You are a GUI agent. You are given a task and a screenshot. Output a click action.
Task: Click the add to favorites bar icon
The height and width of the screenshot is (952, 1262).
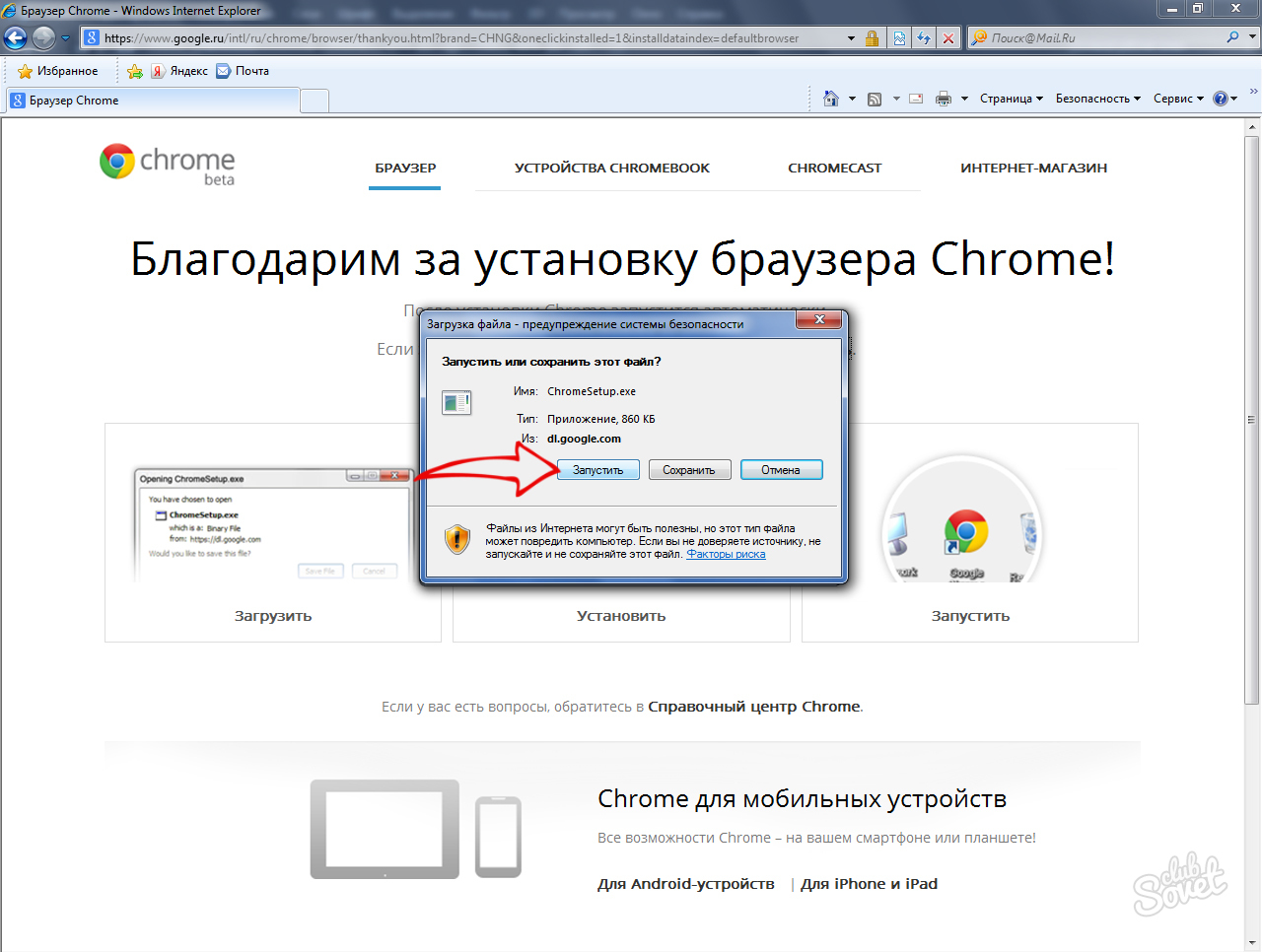point(135,71)
